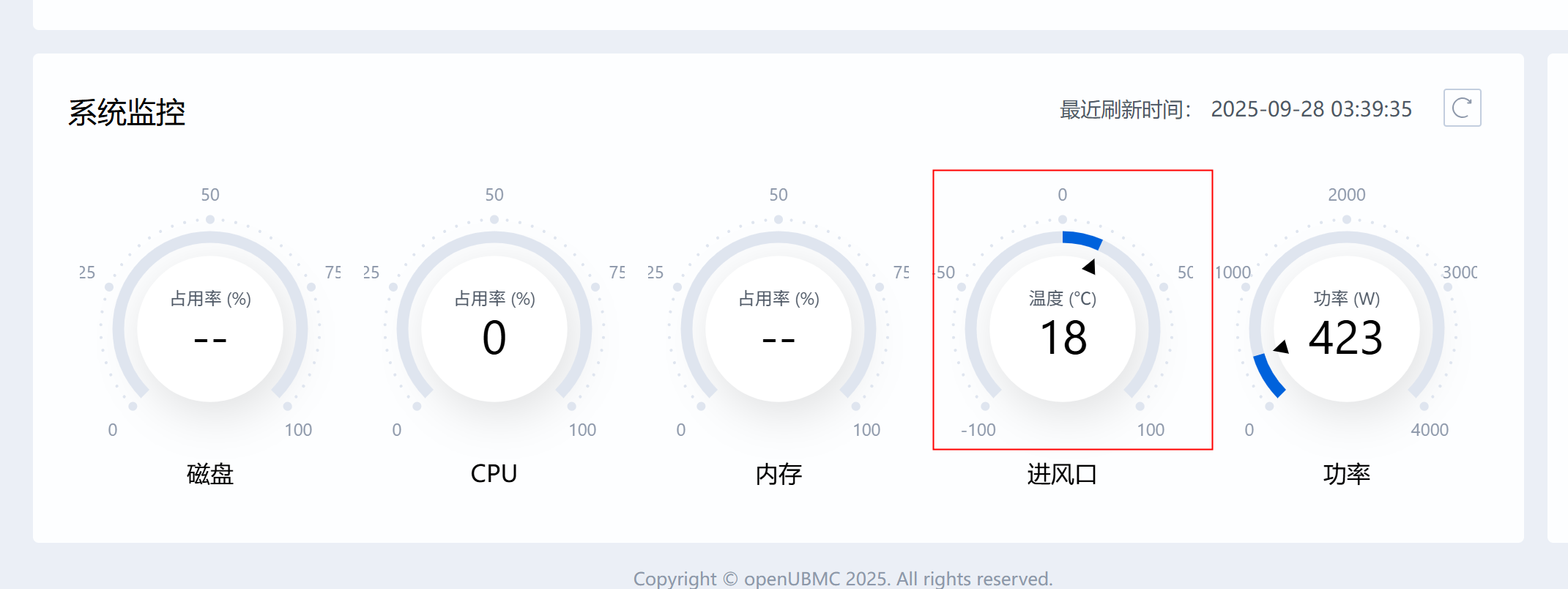
Task: Click the 18 temperature reading value
Action: click(1063, 338)
